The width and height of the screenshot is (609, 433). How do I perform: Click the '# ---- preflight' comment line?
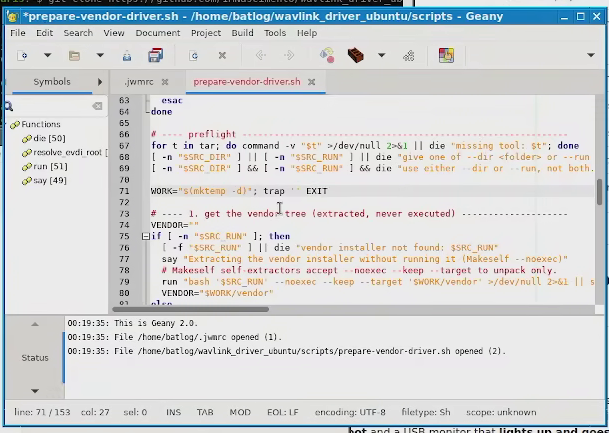coord(359,134)
